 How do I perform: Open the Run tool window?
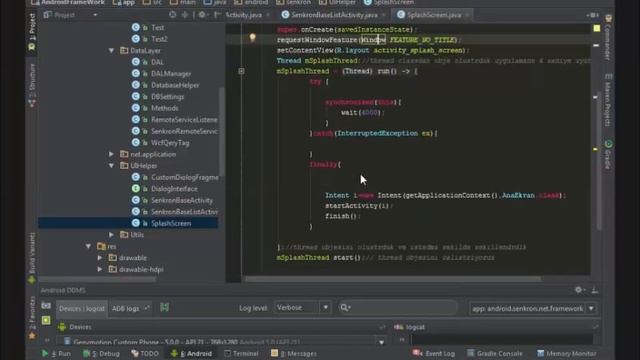[x=56, y=354]
